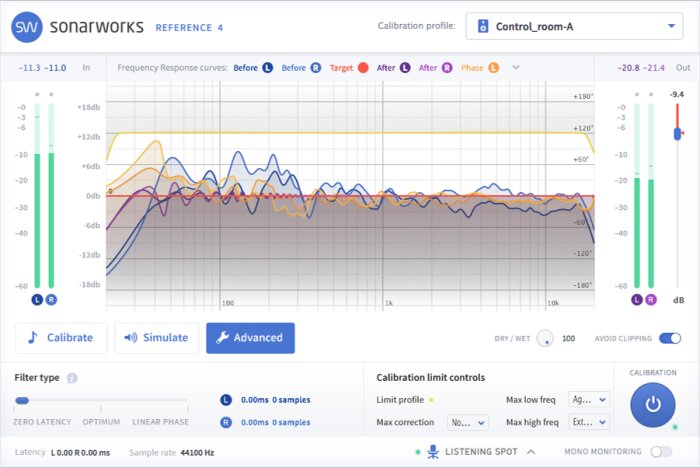Viewport: 700px width, 468px height.
Task: Toggle the After R curve indicator
Action: 447,68
